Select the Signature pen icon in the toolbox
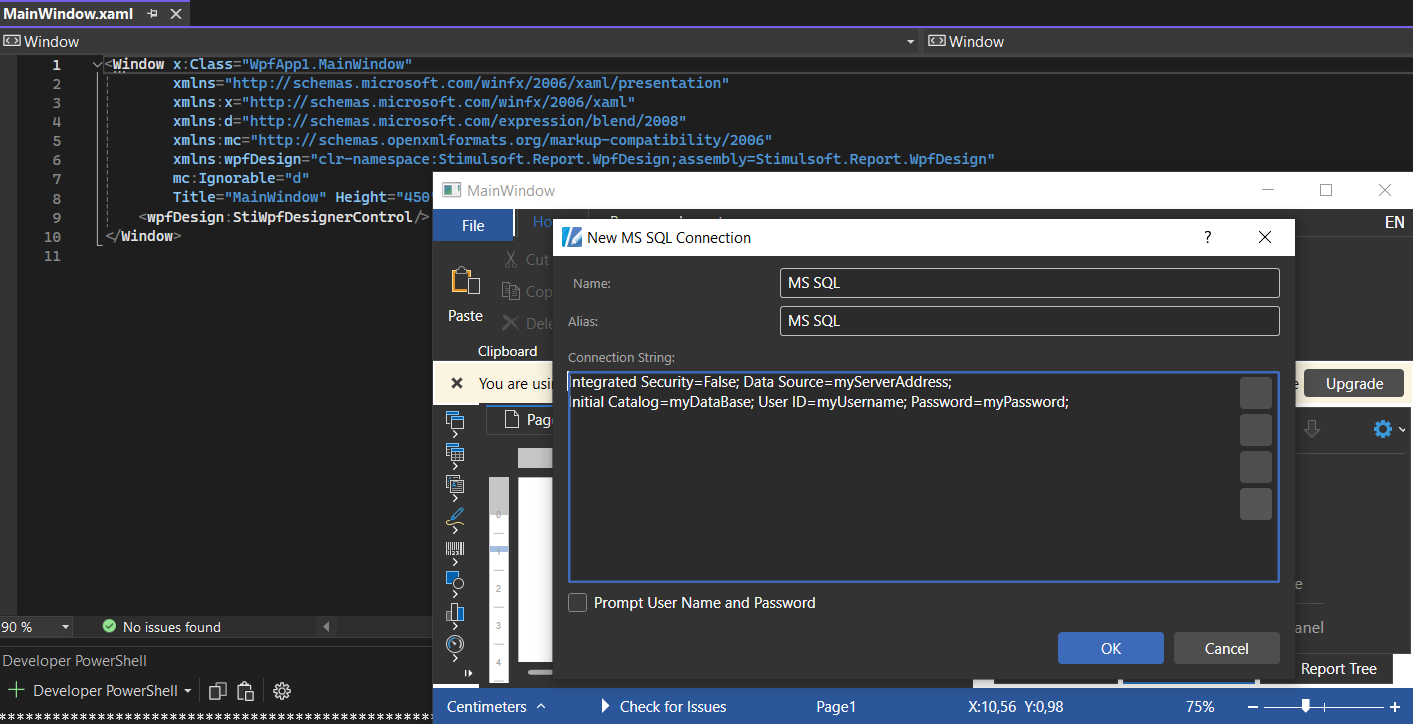The image size is (1413, 724). pos(455,517)
